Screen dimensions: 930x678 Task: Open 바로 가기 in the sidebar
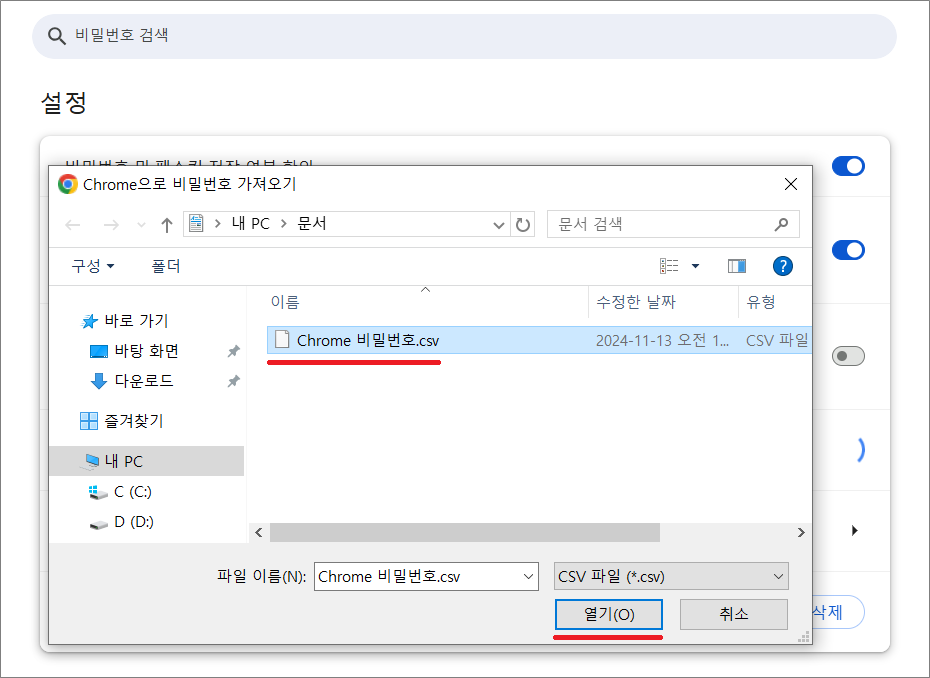[136, 321]
